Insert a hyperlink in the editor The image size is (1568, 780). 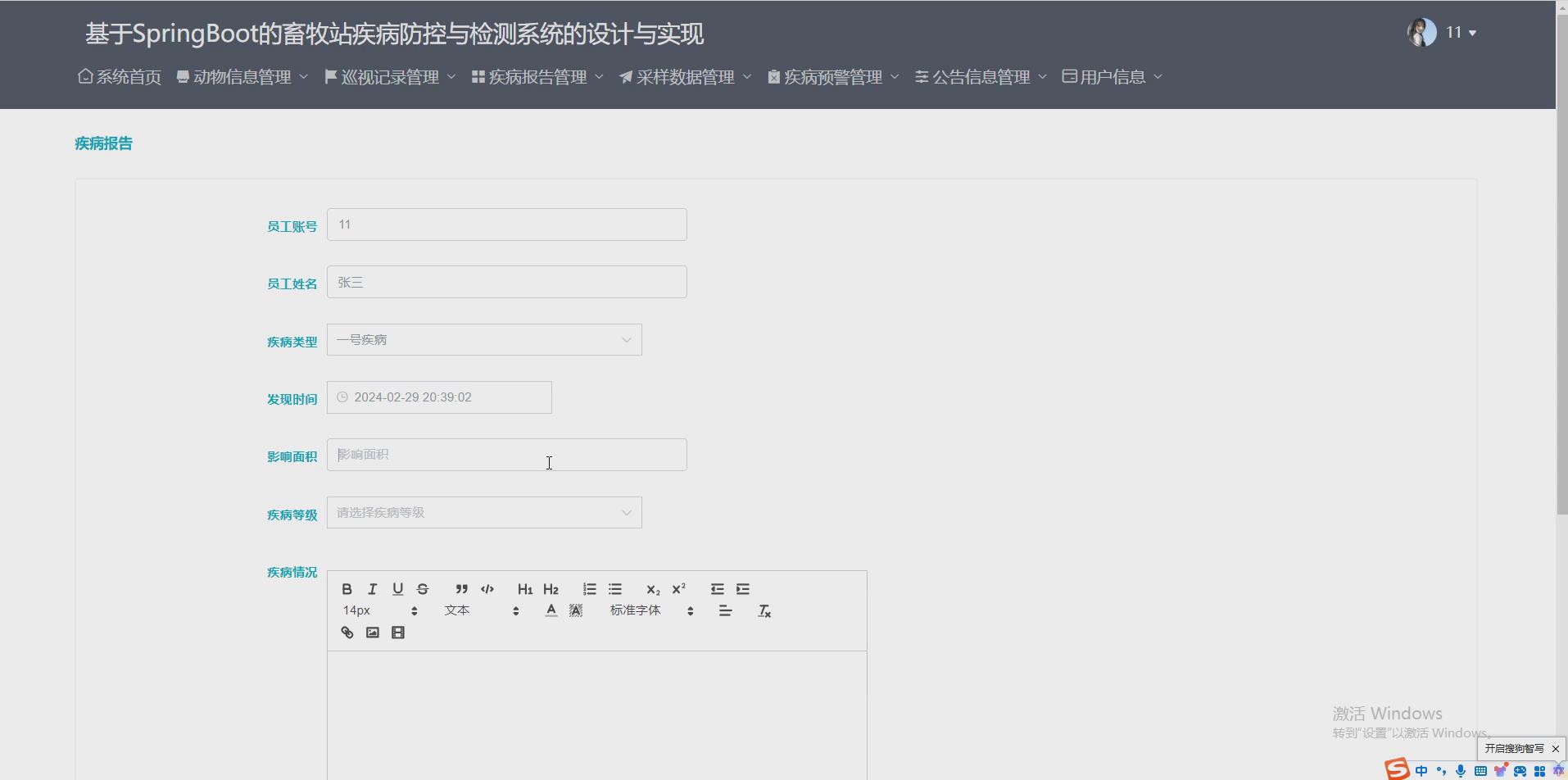tap(347, 632)
